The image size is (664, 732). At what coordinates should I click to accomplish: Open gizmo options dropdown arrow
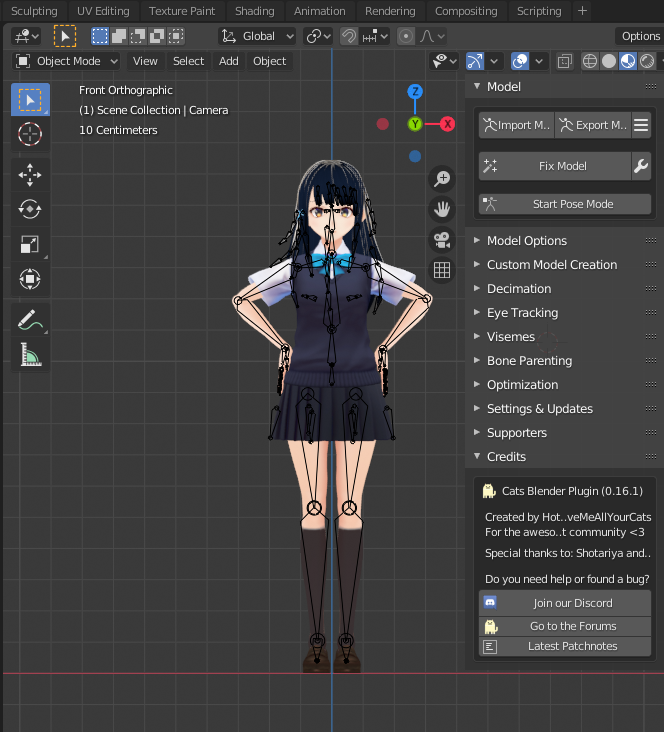point(494,61)
